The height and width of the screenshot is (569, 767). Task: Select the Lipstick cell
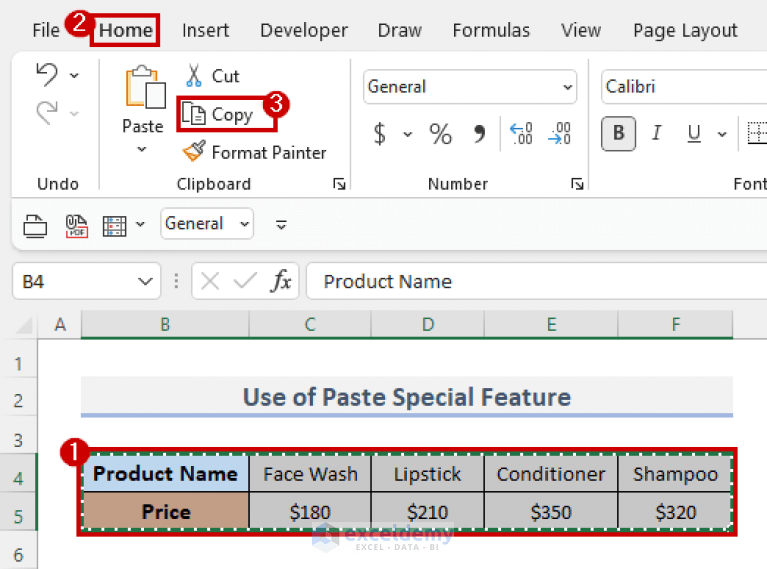click(428, 474)
